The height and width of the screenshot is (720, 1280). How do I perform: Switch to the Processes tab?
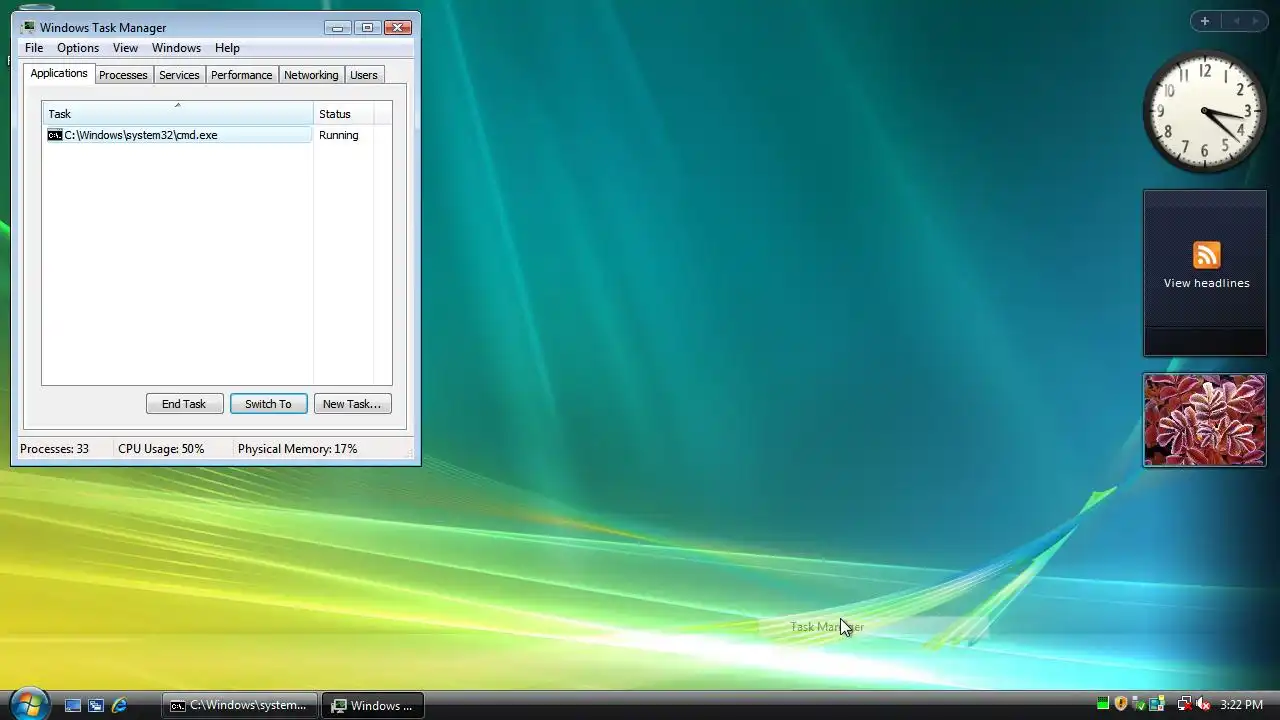[x=123, y=75]
